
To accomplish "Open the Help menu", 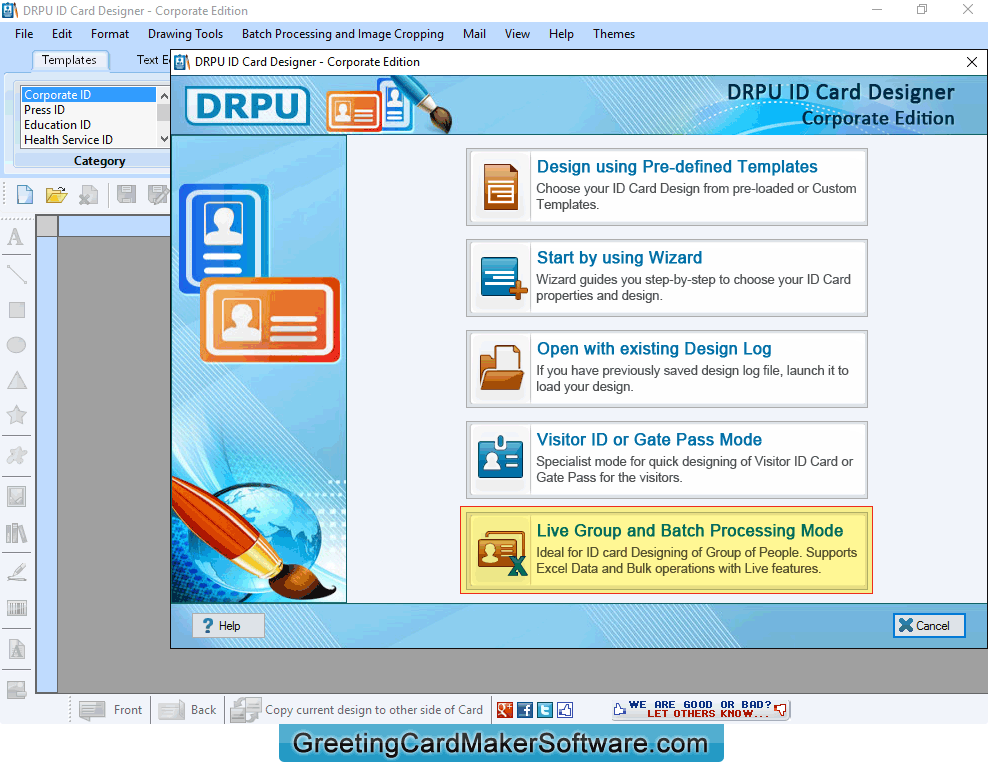I will point(561,34).
